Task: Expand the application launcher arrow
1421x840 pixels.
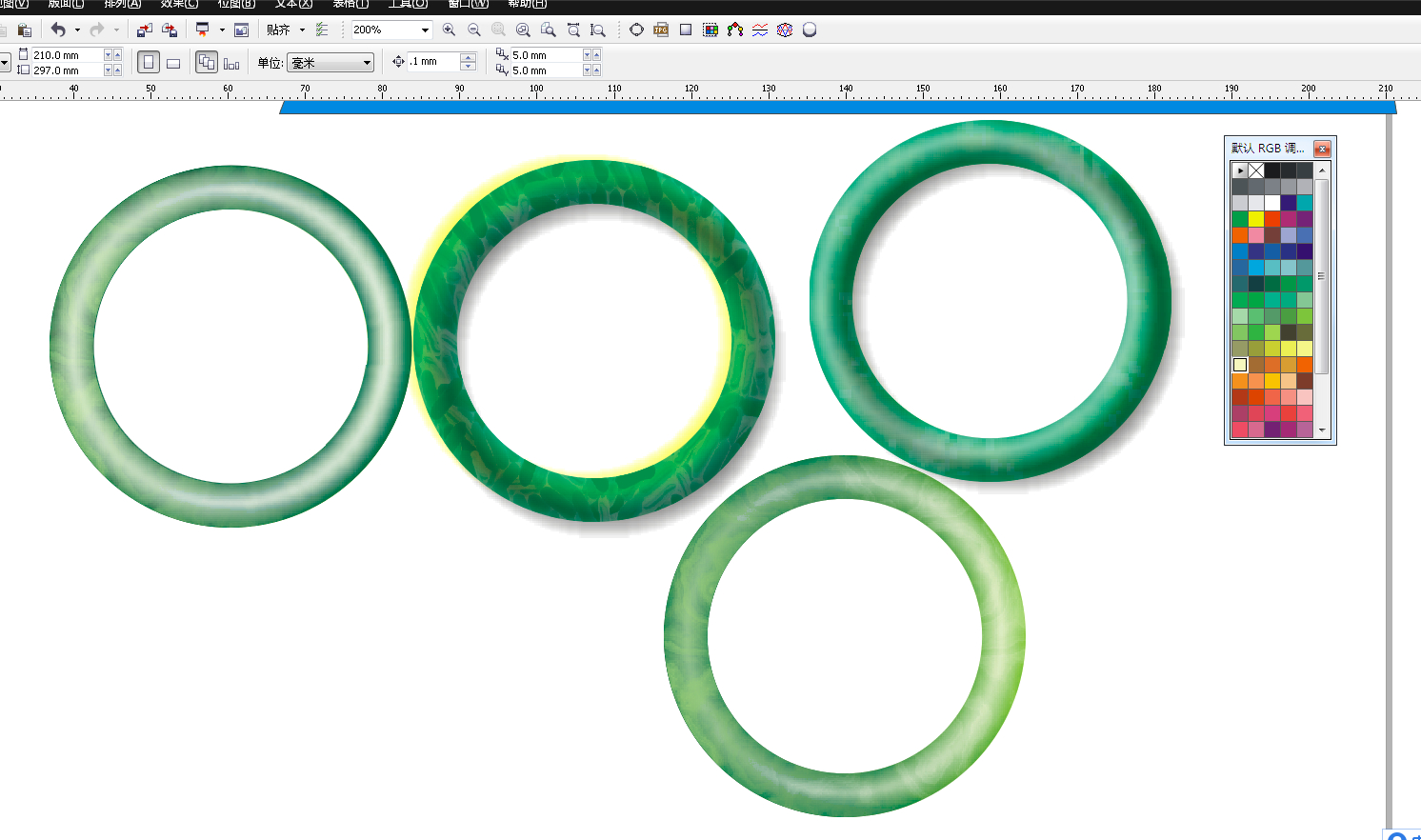Action: click(222, 30)
